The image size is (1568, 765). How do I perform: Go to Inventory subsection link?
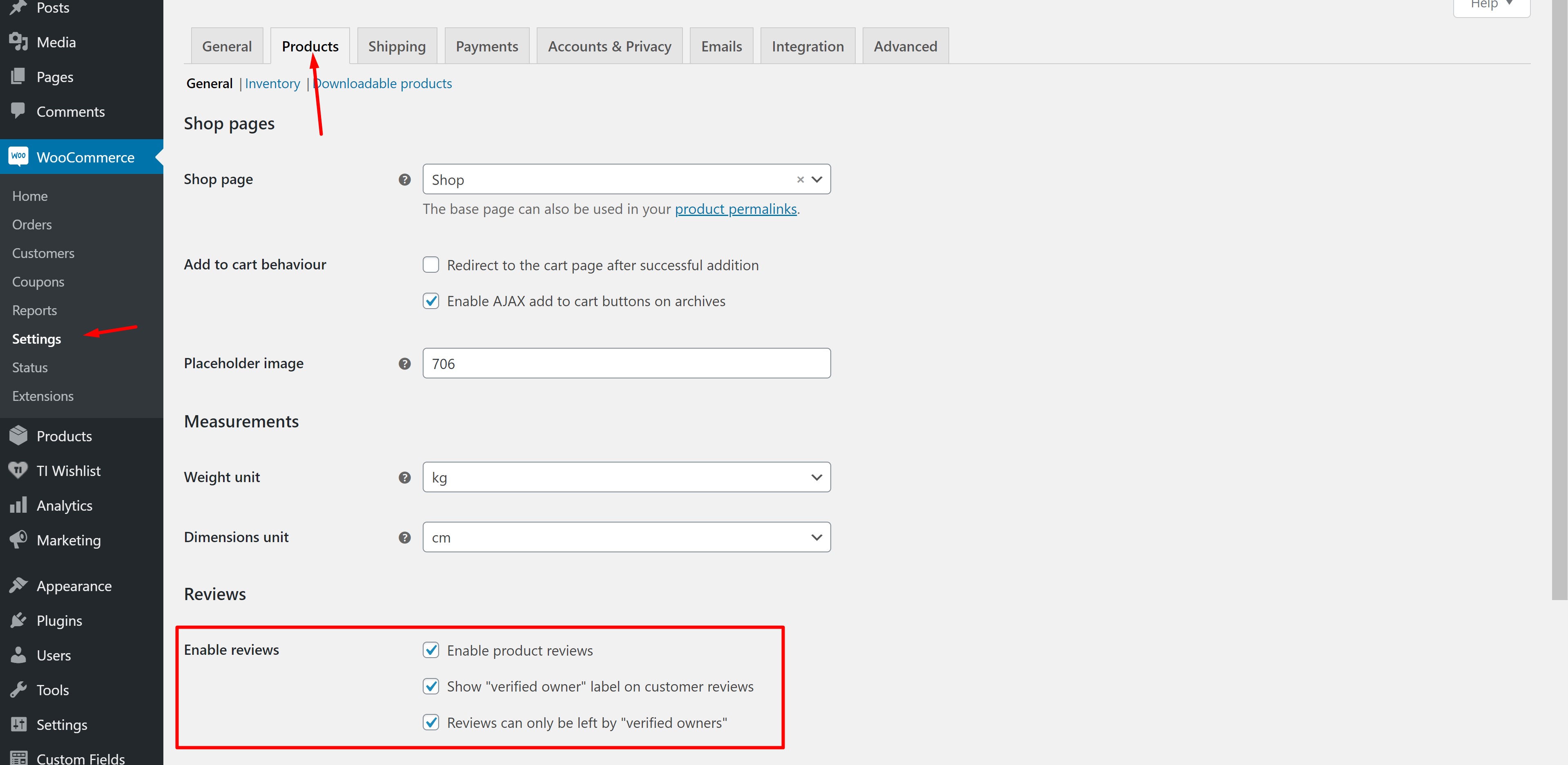click(x=272, y=83)
